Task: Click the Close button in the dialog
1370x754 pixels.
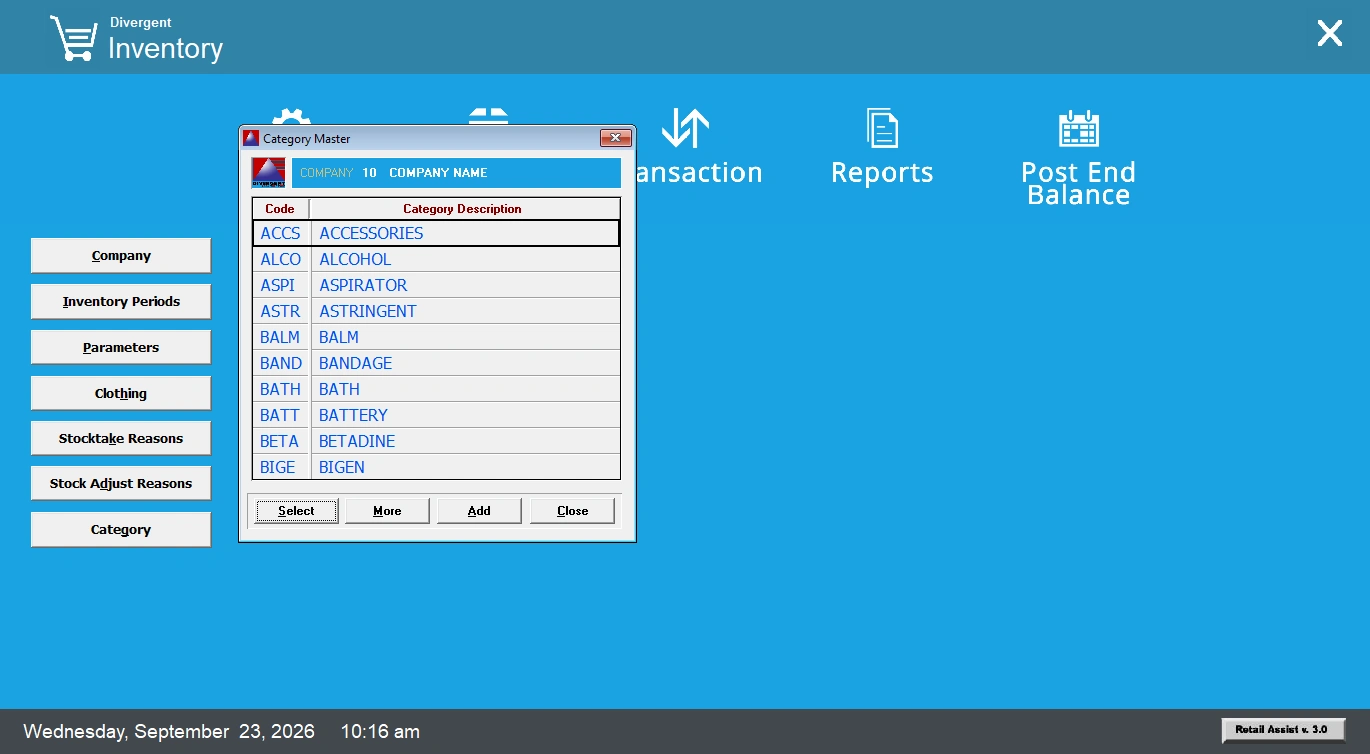Action: point(572,511)
